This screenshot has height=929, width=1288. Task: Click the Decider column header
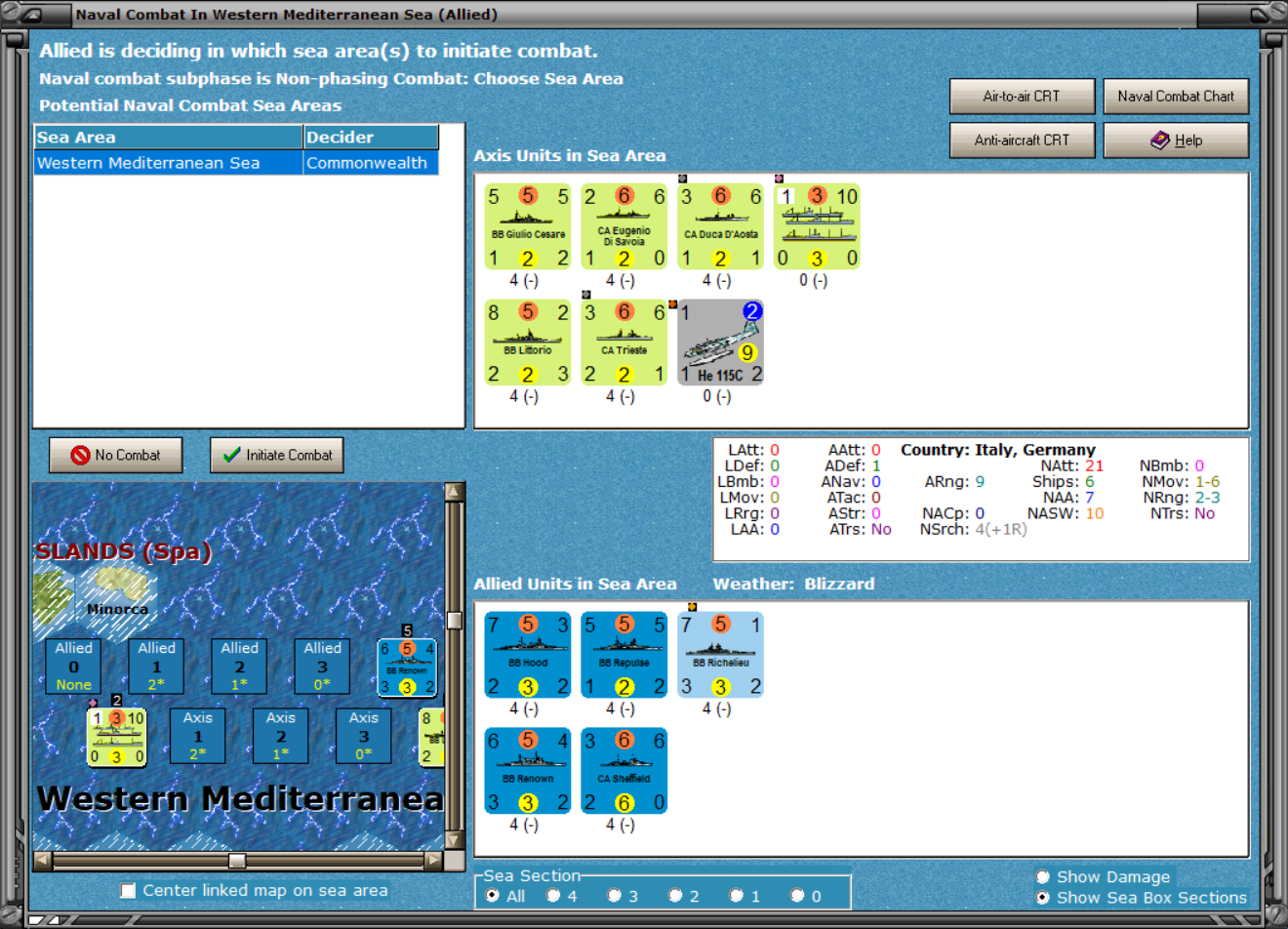click(x=371, y=138)
